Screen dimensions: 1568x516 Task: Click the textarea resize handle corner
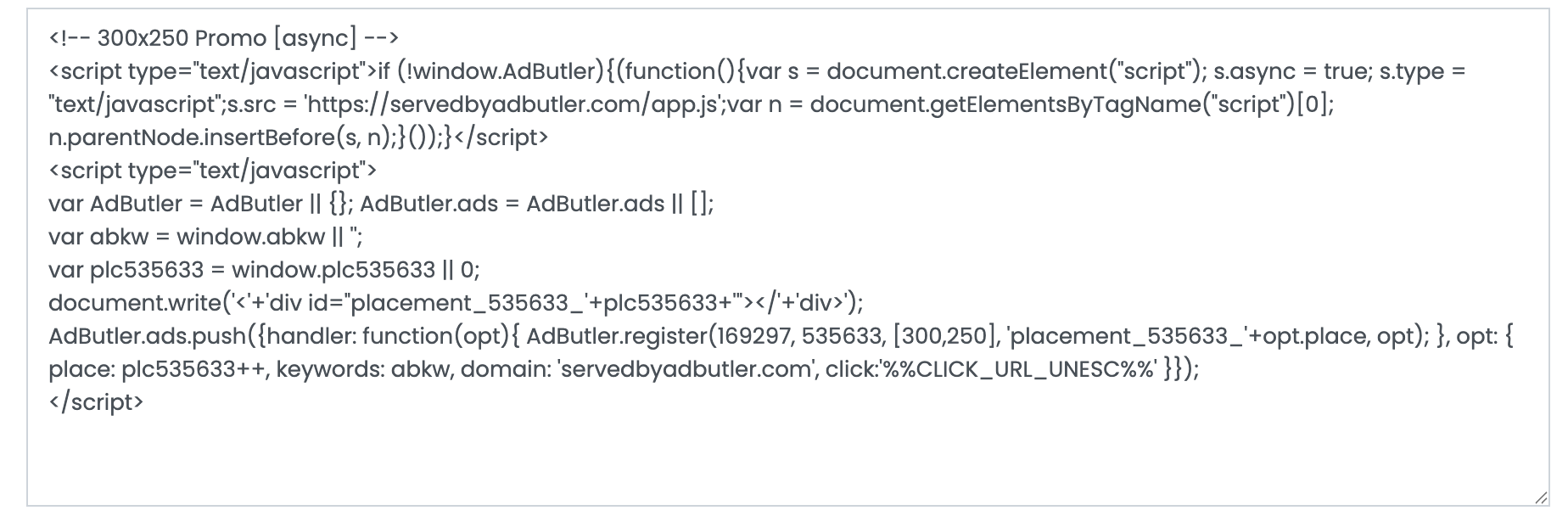[1541, 499]
